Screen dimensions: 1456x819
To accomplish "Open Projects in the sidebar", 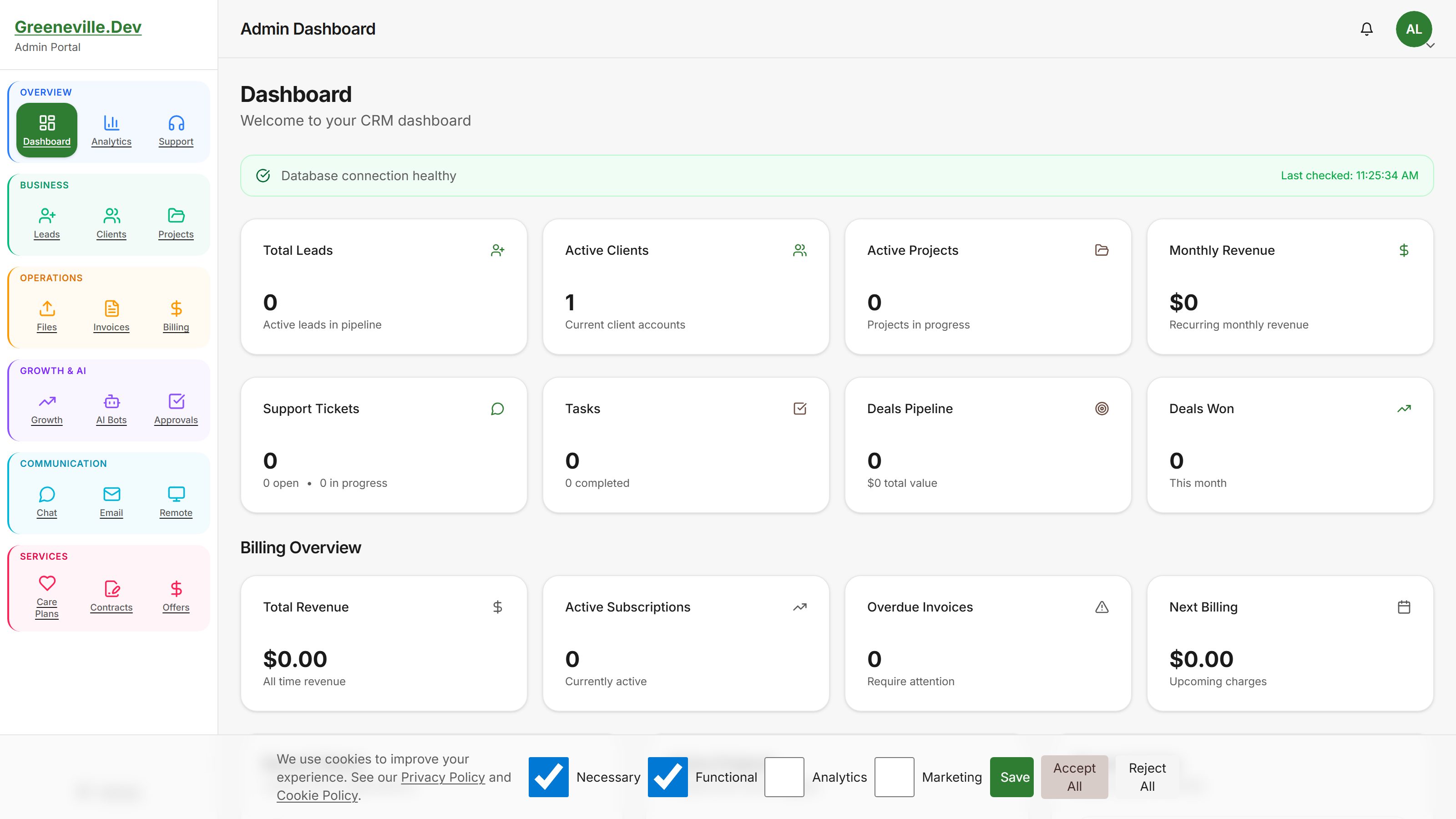I will [x=176, y=222].
